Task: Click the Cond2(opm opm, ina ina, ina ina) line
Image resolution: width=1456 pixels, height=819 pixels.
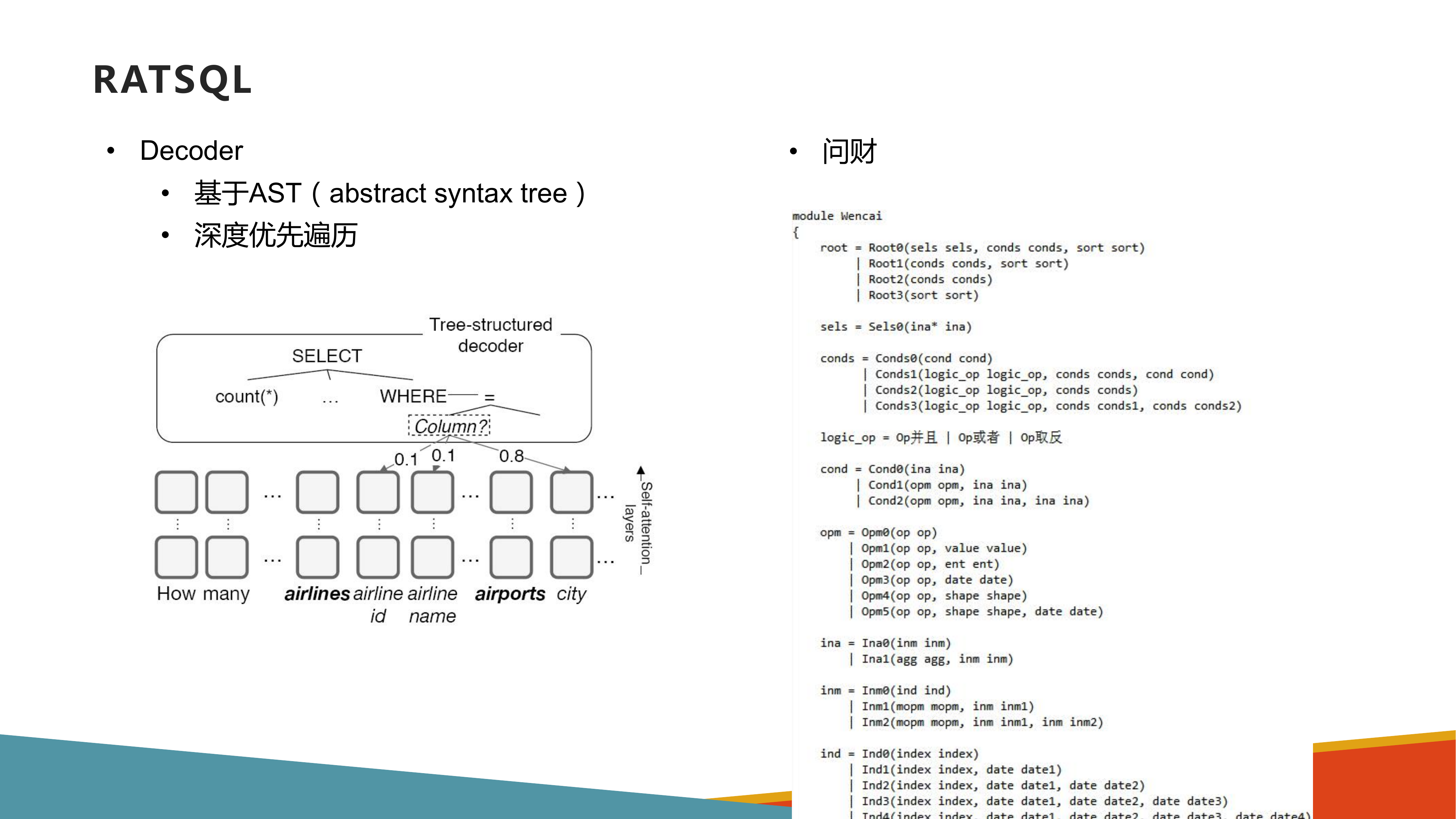Action: (x=973, y=501)
